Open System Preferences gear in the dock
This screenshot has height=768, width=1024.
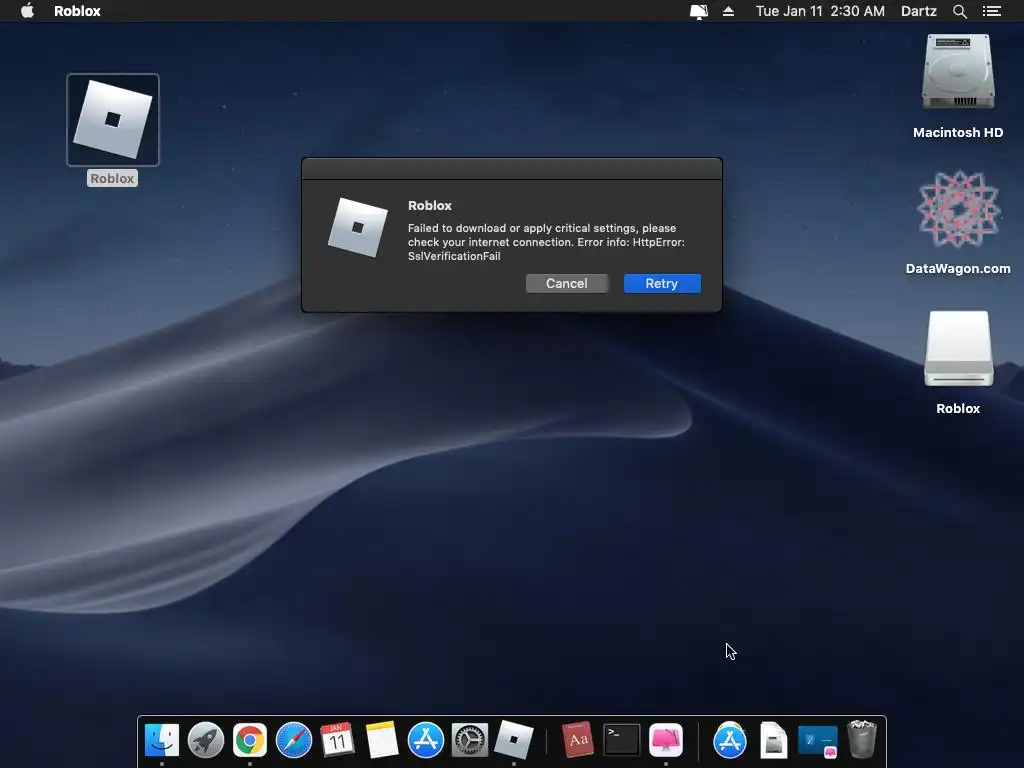coord(470,740)
